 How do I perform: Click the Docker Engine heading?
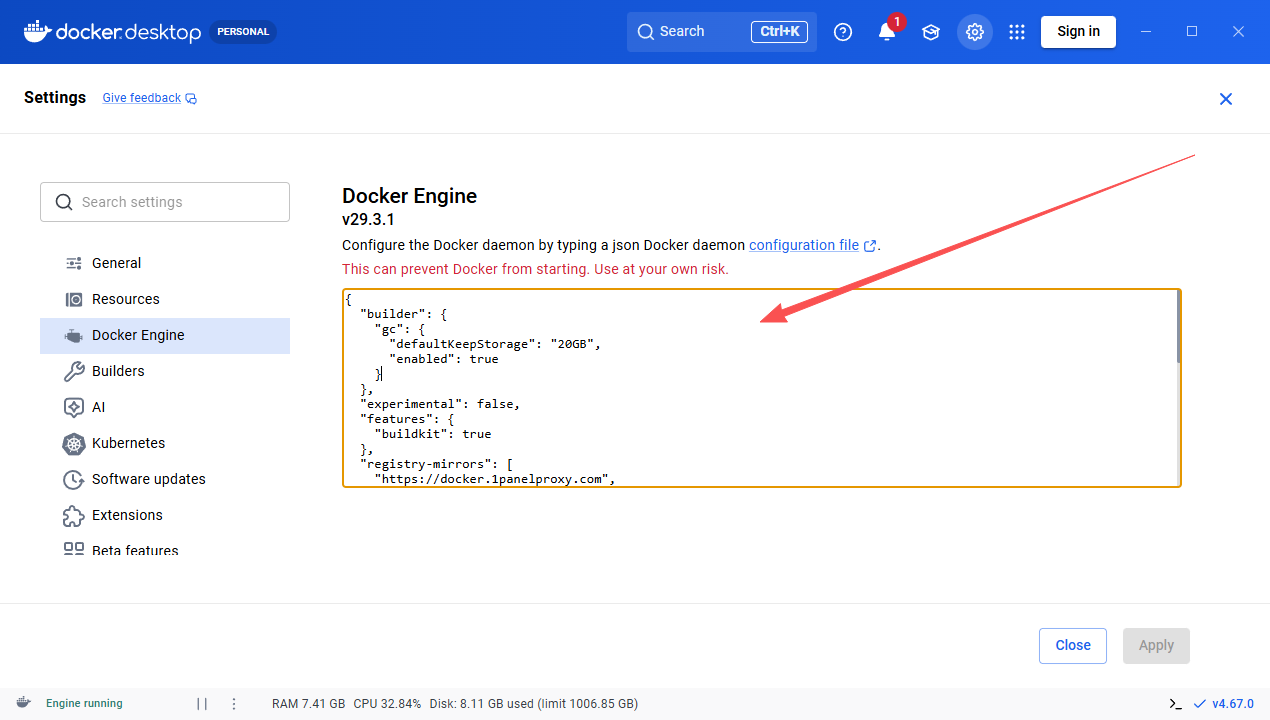(409, 196)
